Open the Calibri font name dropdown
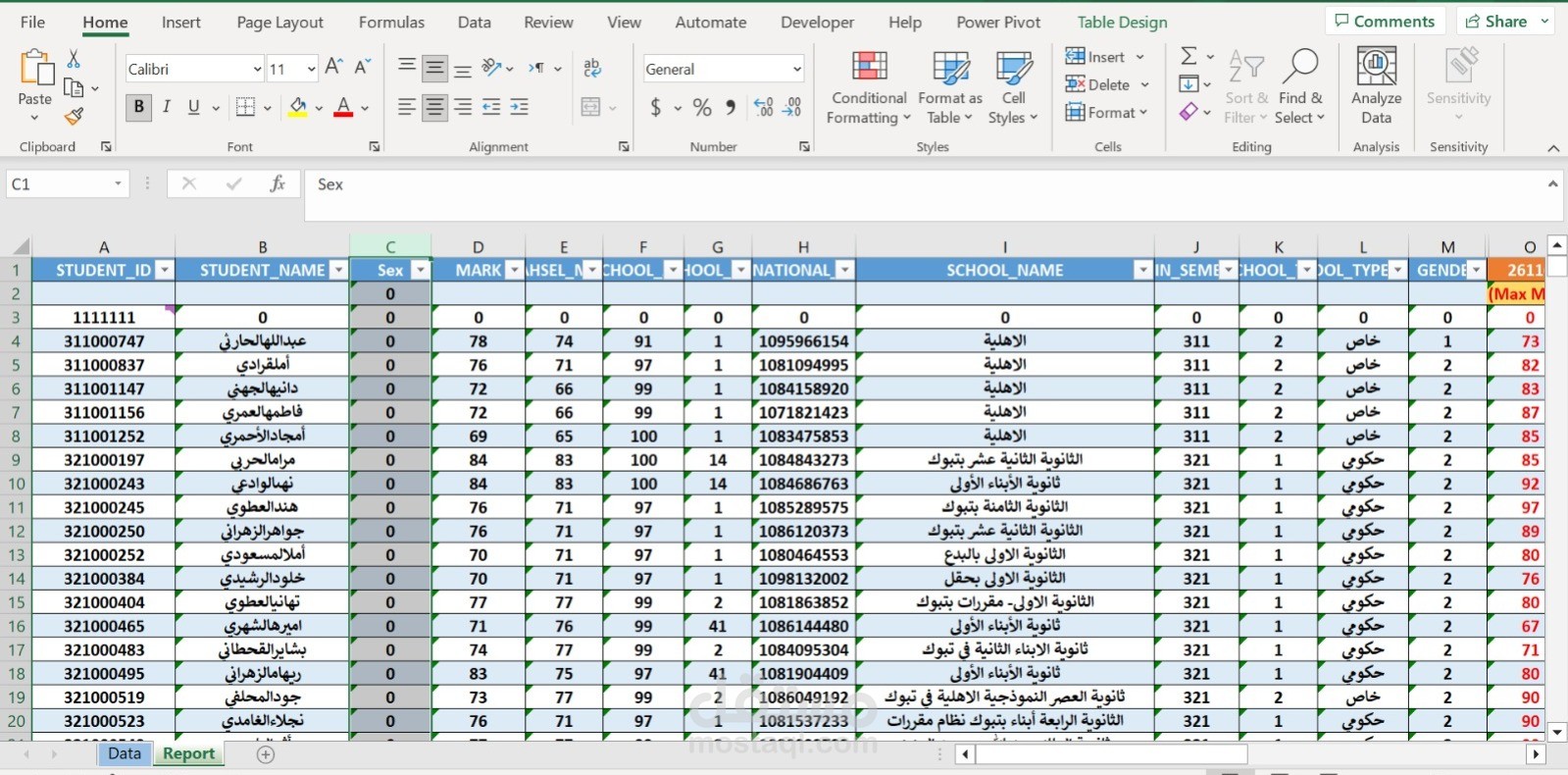 tap(257, 69)
